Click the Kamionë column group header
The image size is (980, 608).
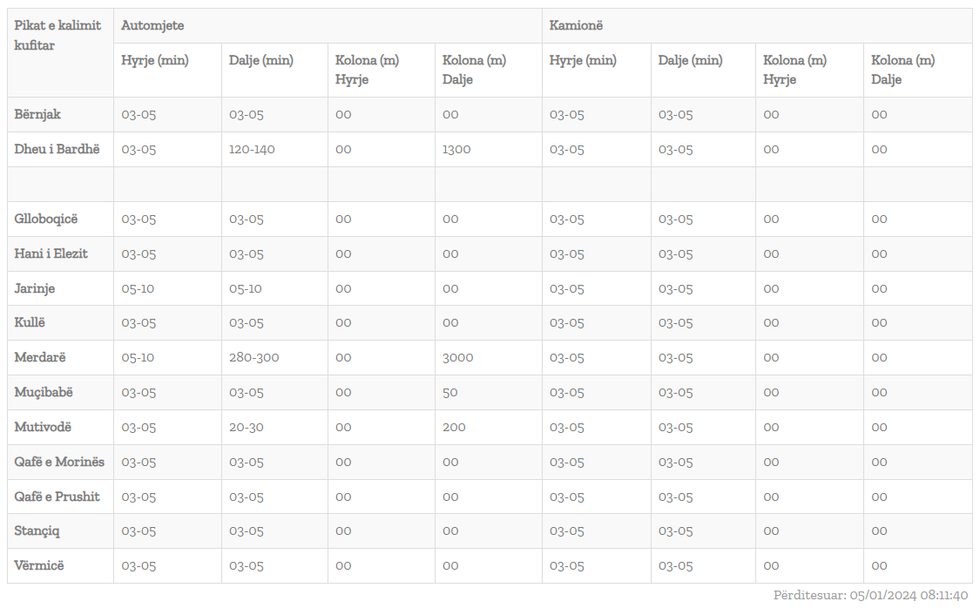(x=576, y=26)
